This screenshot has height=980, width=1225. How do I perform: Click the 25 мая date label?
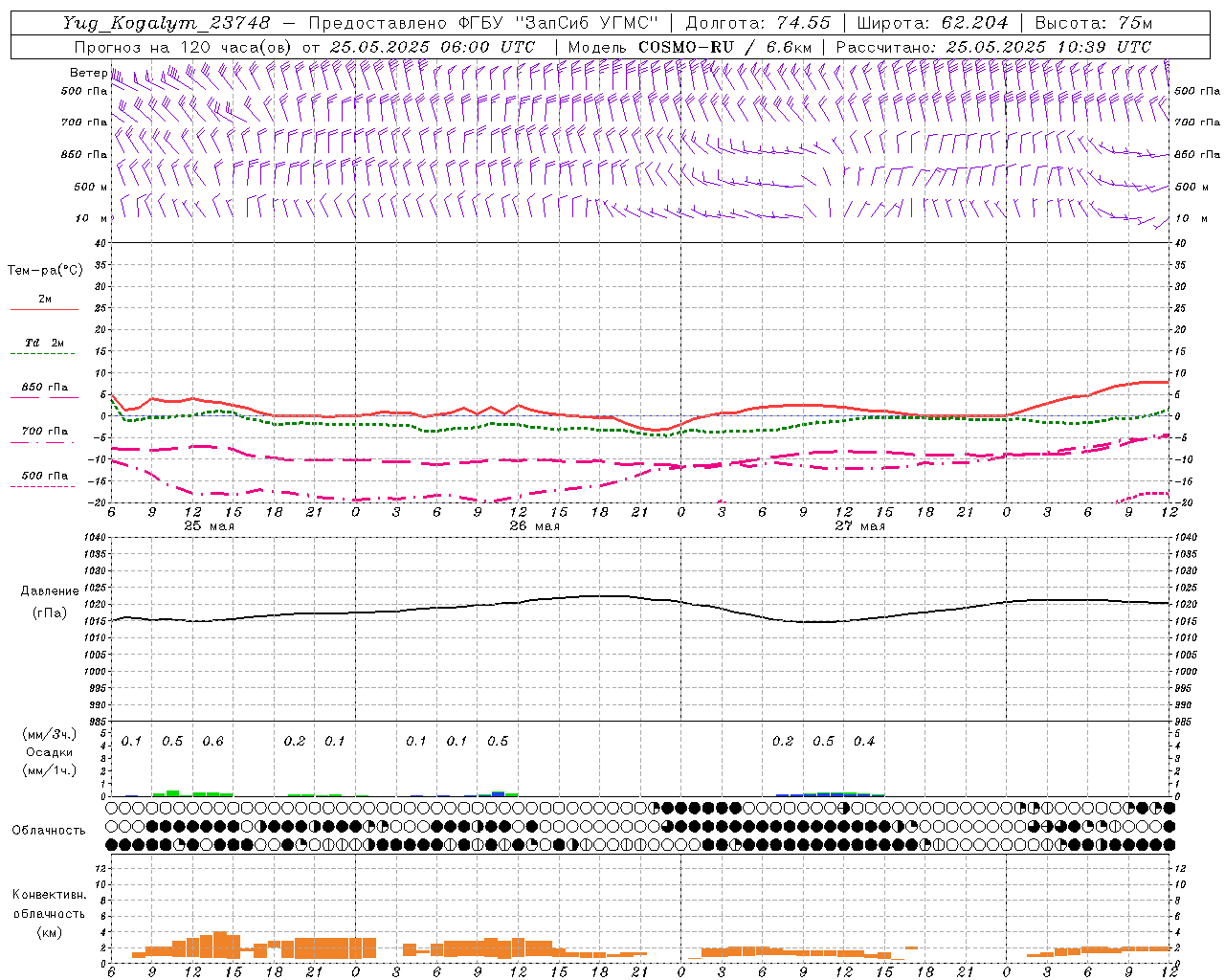(209, 525)
